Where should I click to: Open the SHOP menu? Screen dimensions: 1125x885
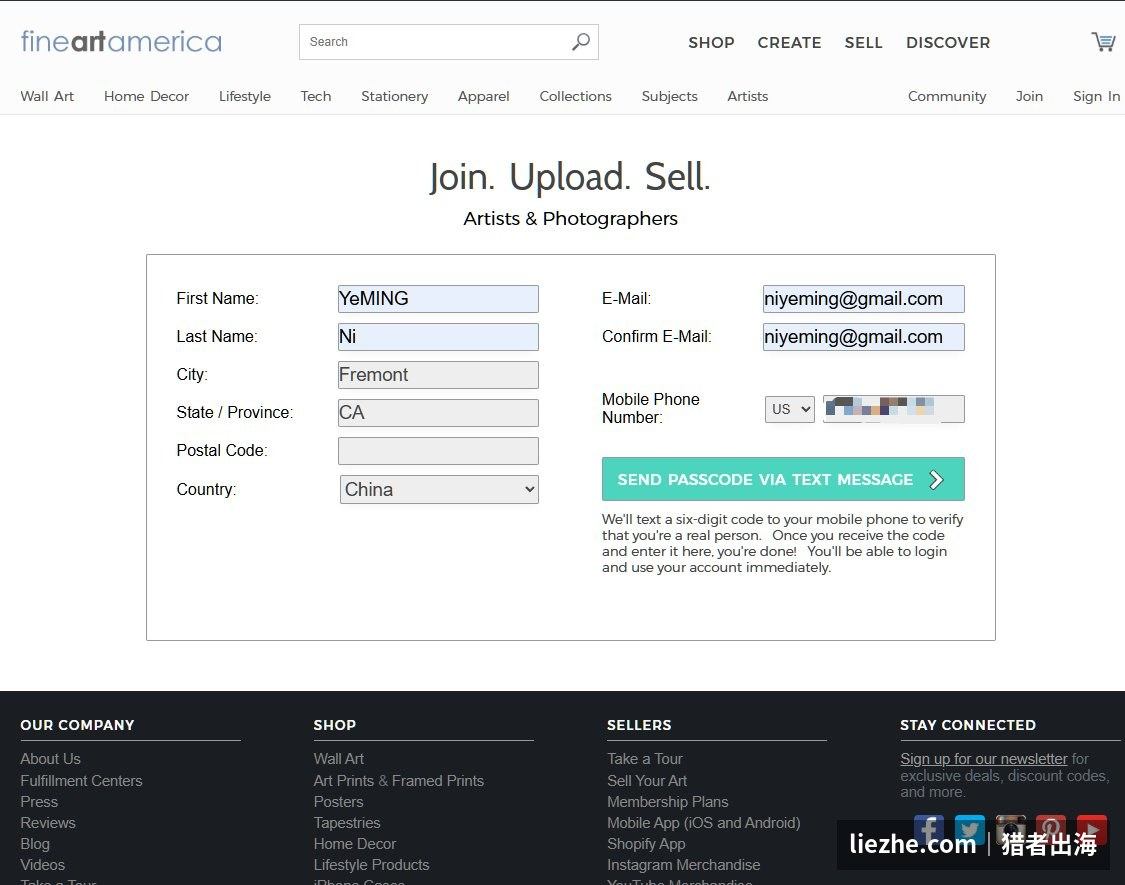tap(711, 42)
